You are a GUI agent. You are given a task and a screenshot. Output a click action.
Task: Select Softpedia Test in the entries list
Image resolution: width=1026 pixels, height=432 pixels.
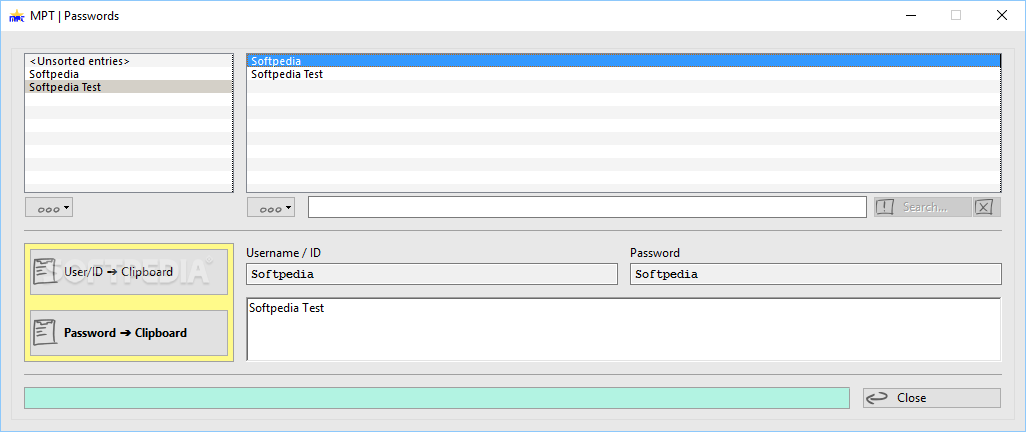[x=624, y=74]
